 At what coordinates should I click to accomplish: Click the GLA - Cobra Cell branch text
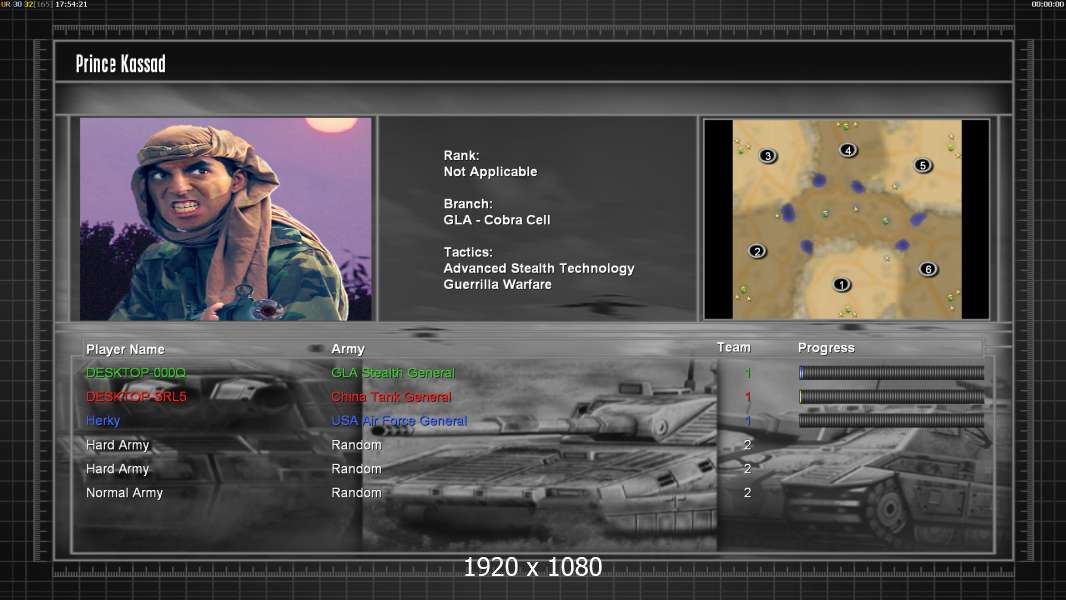click(497, 220)
